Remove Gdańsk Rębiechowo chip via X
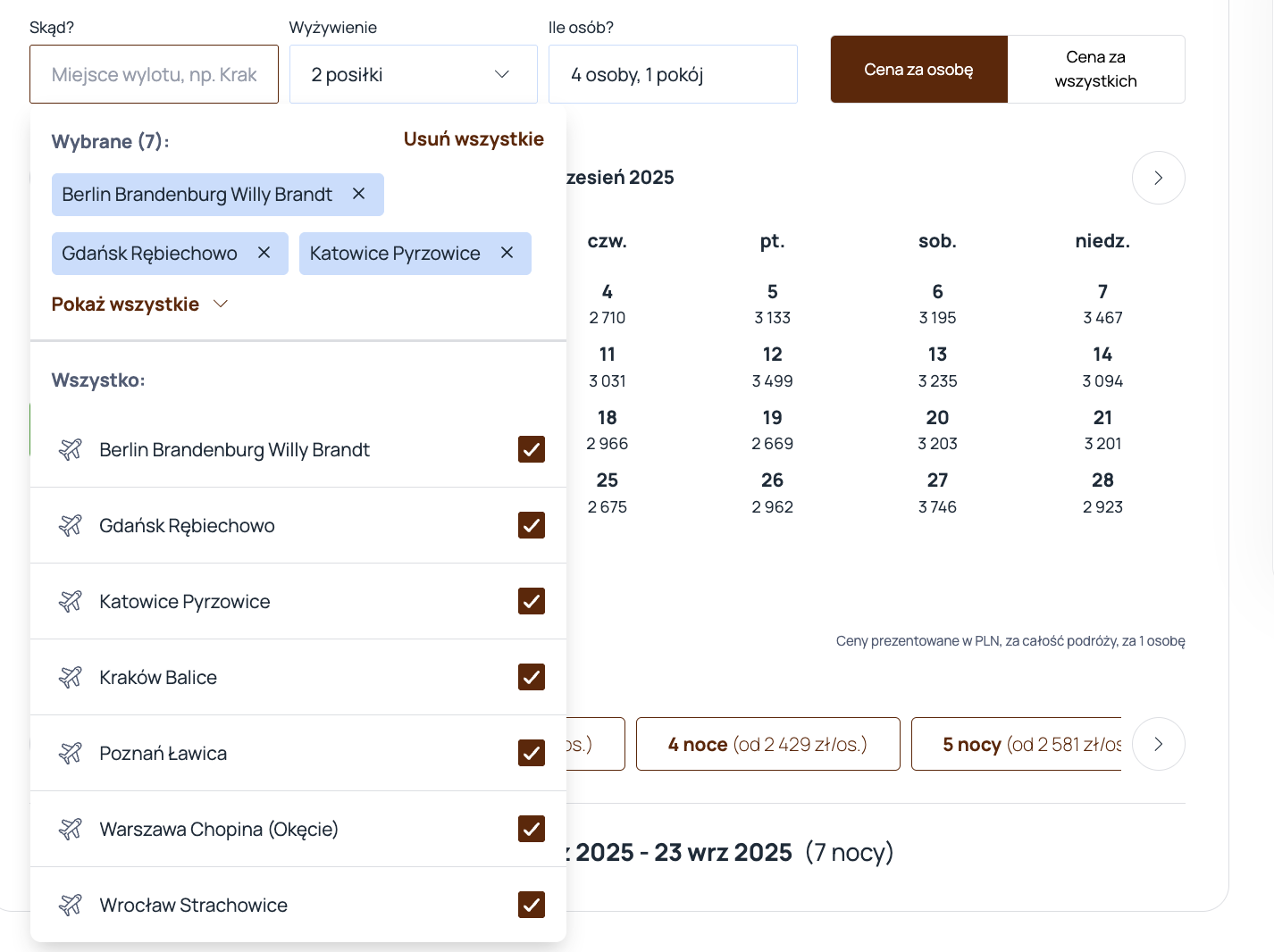 [x=264, y=253]
